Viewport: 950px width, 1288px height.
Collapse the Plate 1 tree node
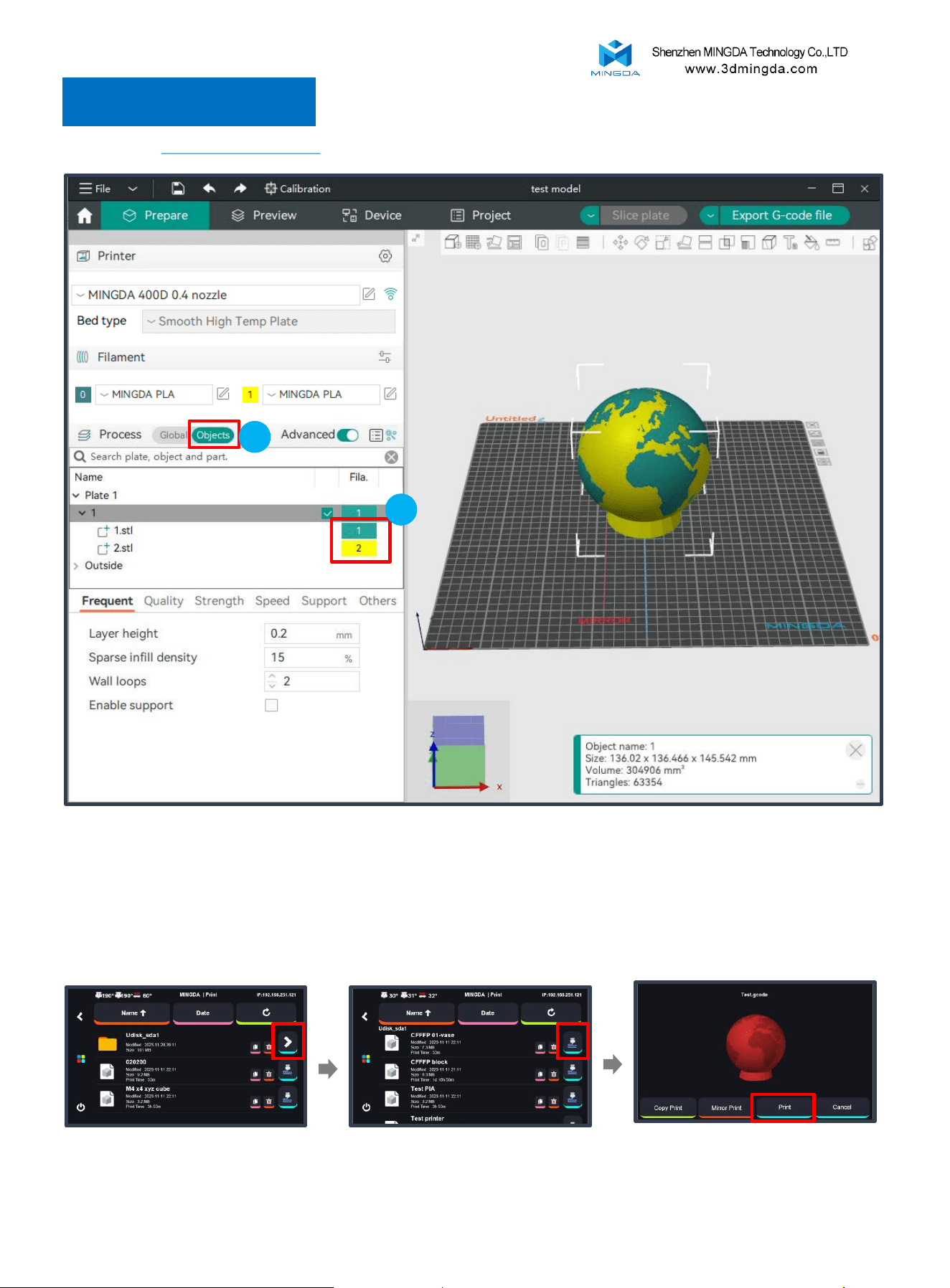click(76, 496)
